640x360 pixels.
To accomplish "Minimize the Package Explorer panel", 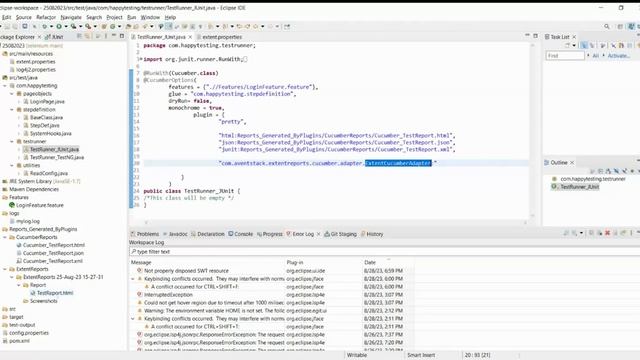I will click(x=114, y=36).
